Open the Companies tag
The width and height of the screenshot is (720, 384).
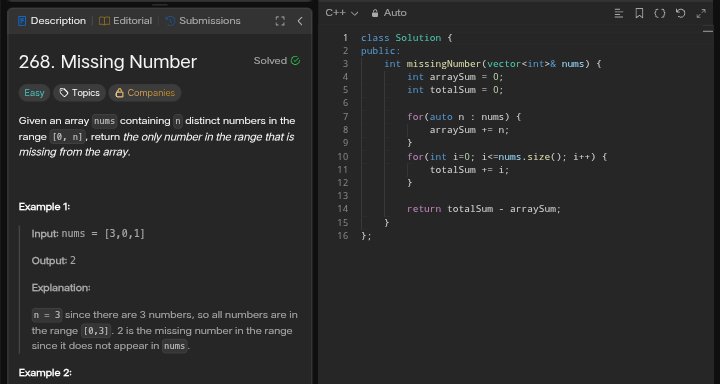[145, 93]
